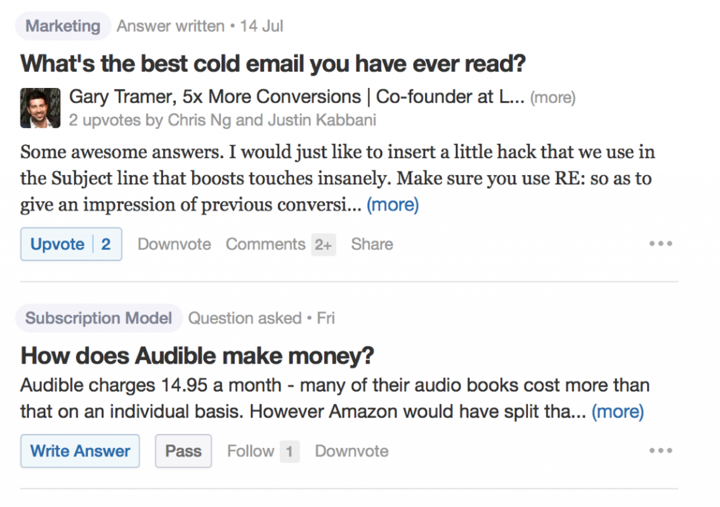Open the "How does Audible make money?" question

tap(198, 357)
